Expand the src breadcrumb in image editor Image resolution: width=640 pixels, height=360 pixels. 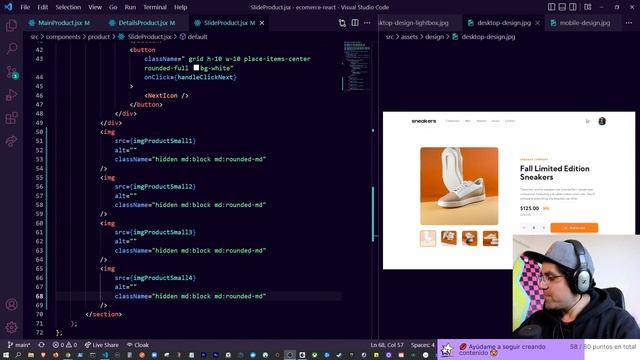tap(390, 37)
